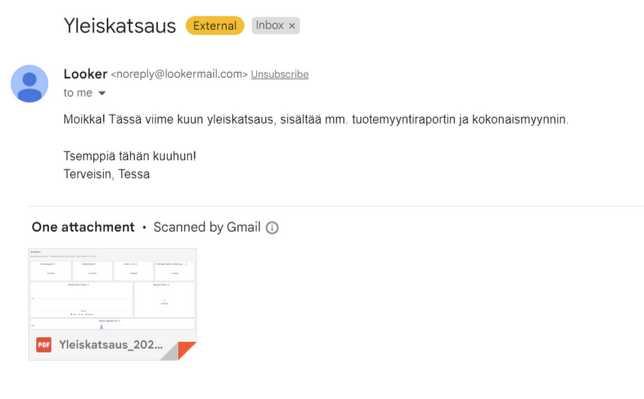Open the Yleiskatsaus_202... attachment file name

[x=111, y=345]
